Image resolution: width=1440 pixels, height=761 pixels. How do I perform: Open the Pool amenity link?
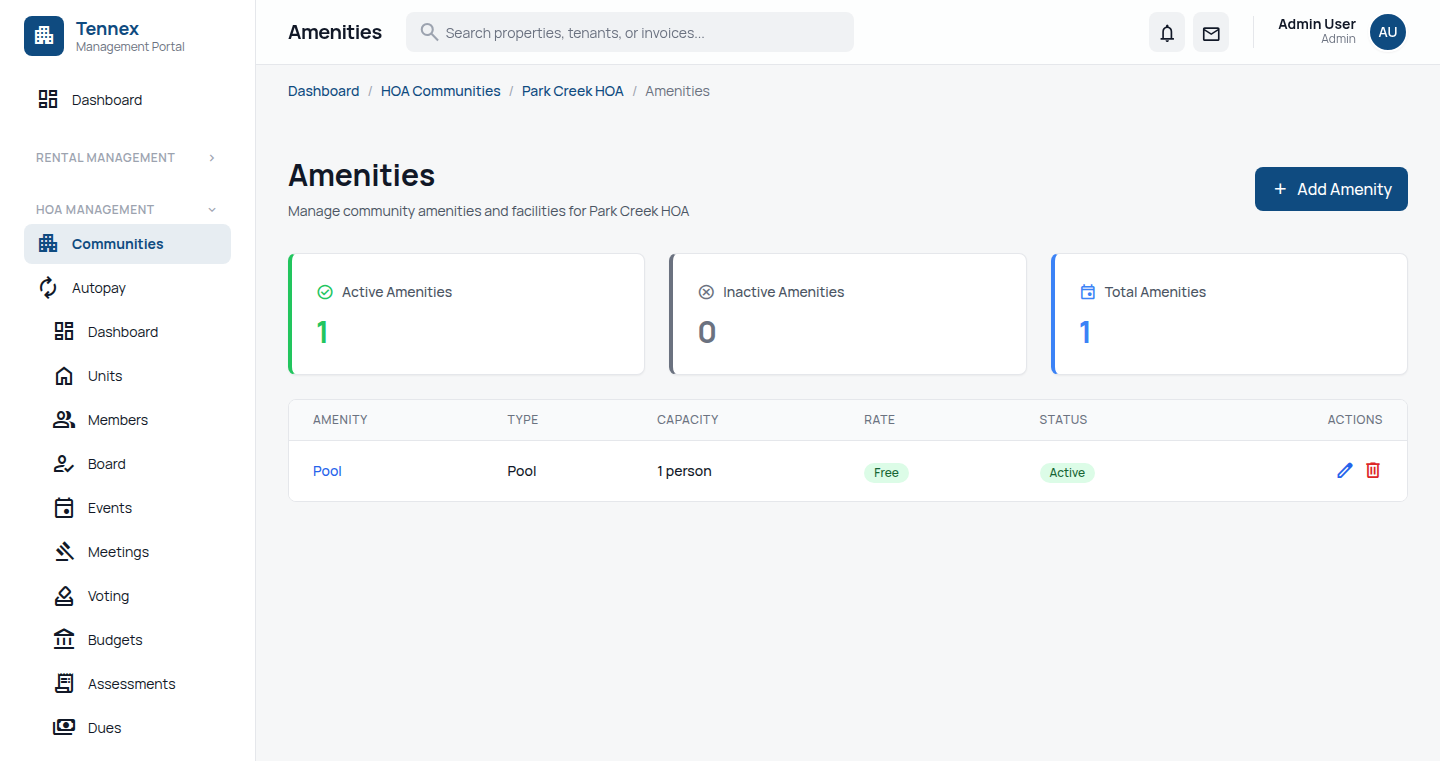pos(327,471)
